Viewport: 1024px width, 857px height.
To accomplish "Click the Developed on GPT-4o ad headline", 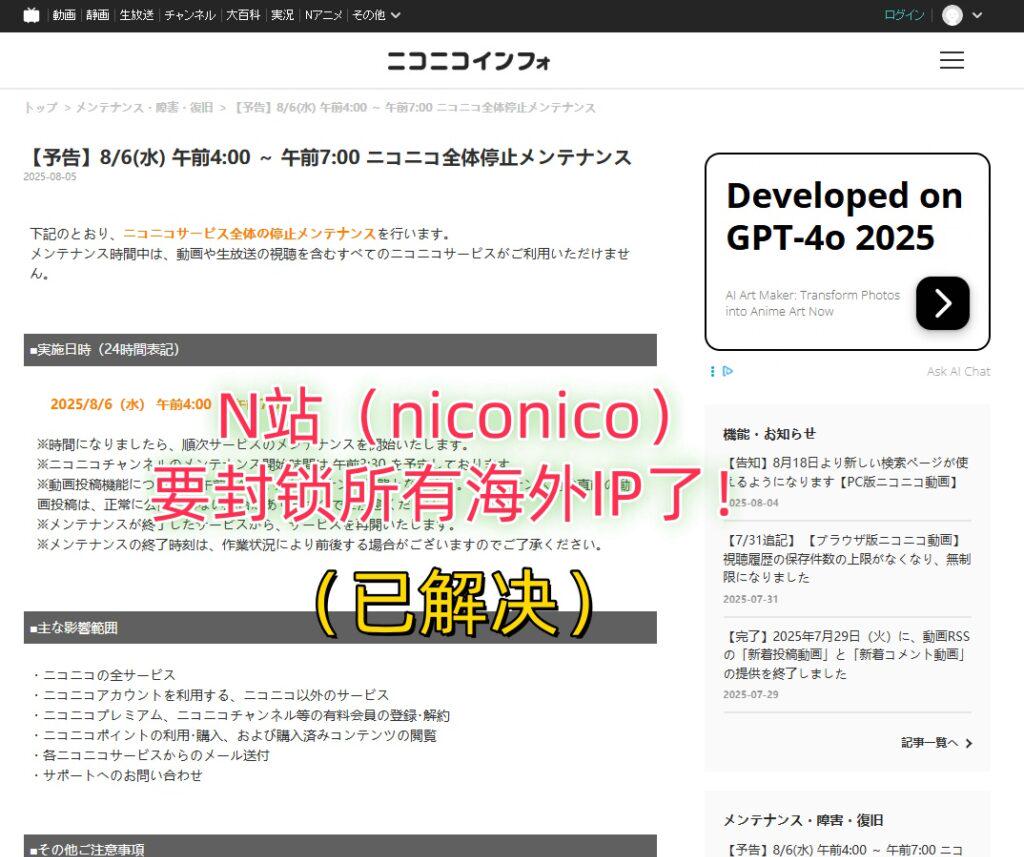I will (x=844, y=216).
